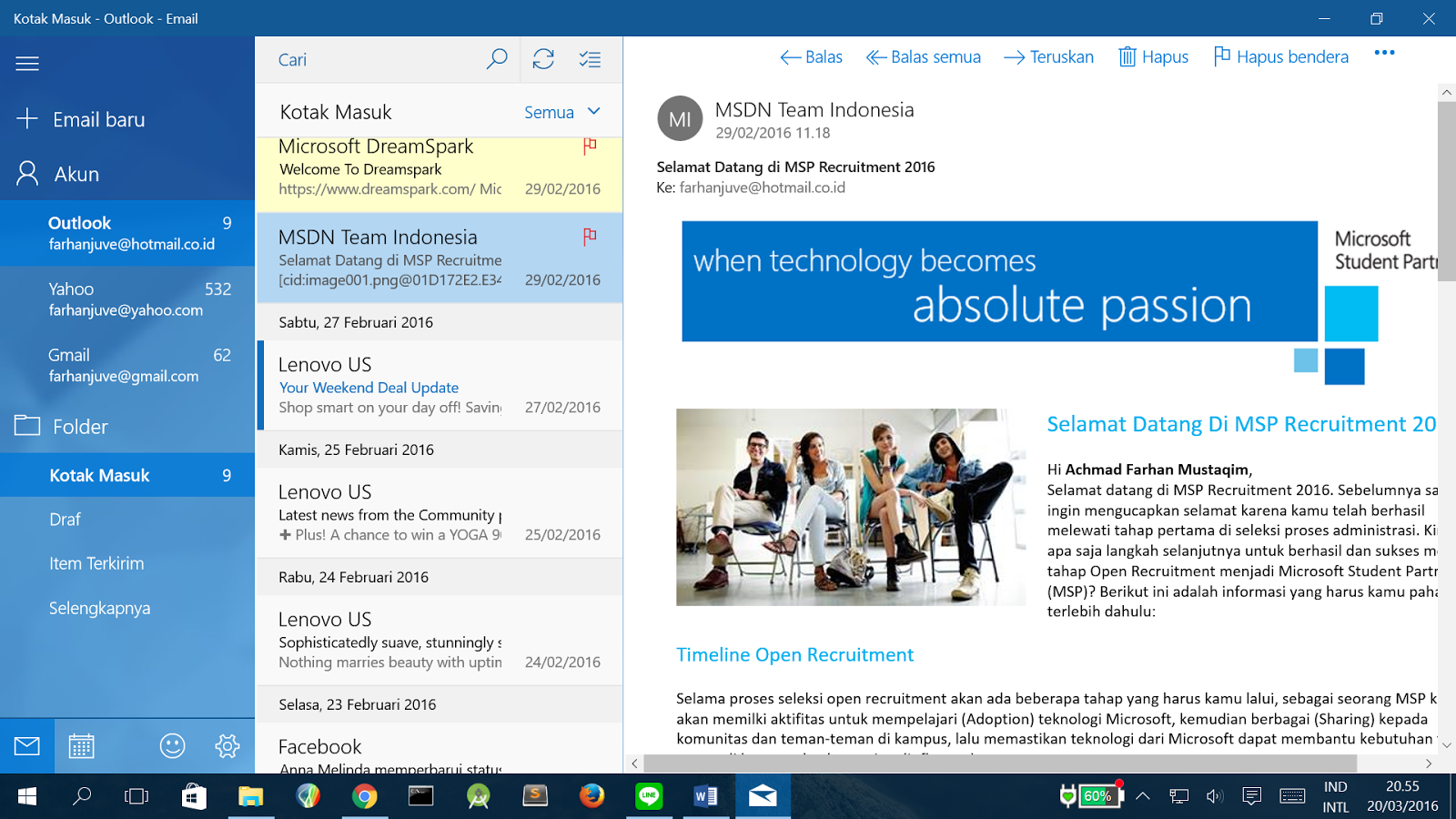The height and width of the screenshot is (819, 1456).
Task: Click the absolute passion banner image
Action: pyautogui.click(x=999, y=281)
